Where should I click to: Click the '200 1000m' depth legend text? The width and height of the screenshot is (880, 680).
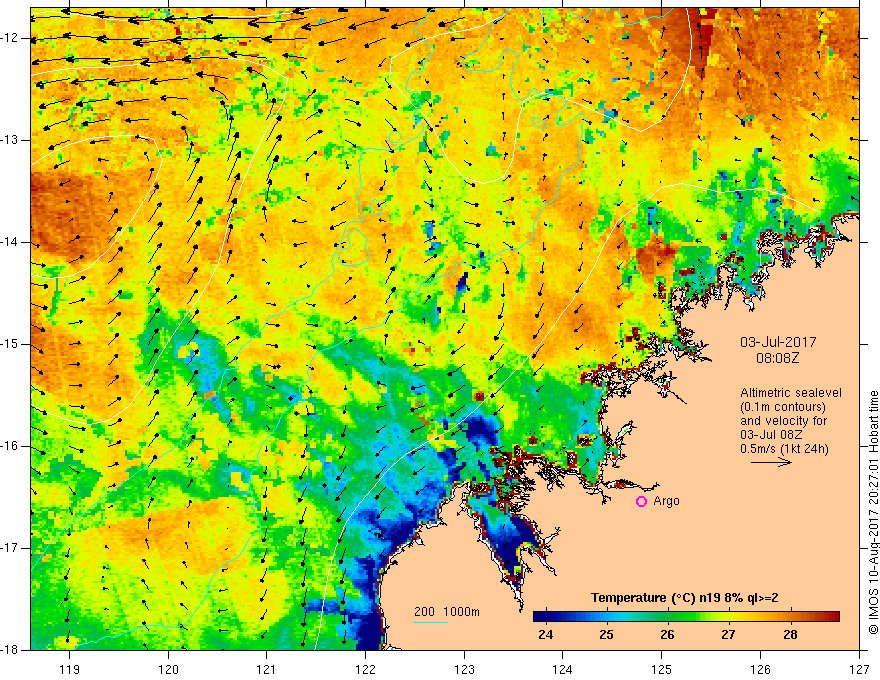point(447,612)
